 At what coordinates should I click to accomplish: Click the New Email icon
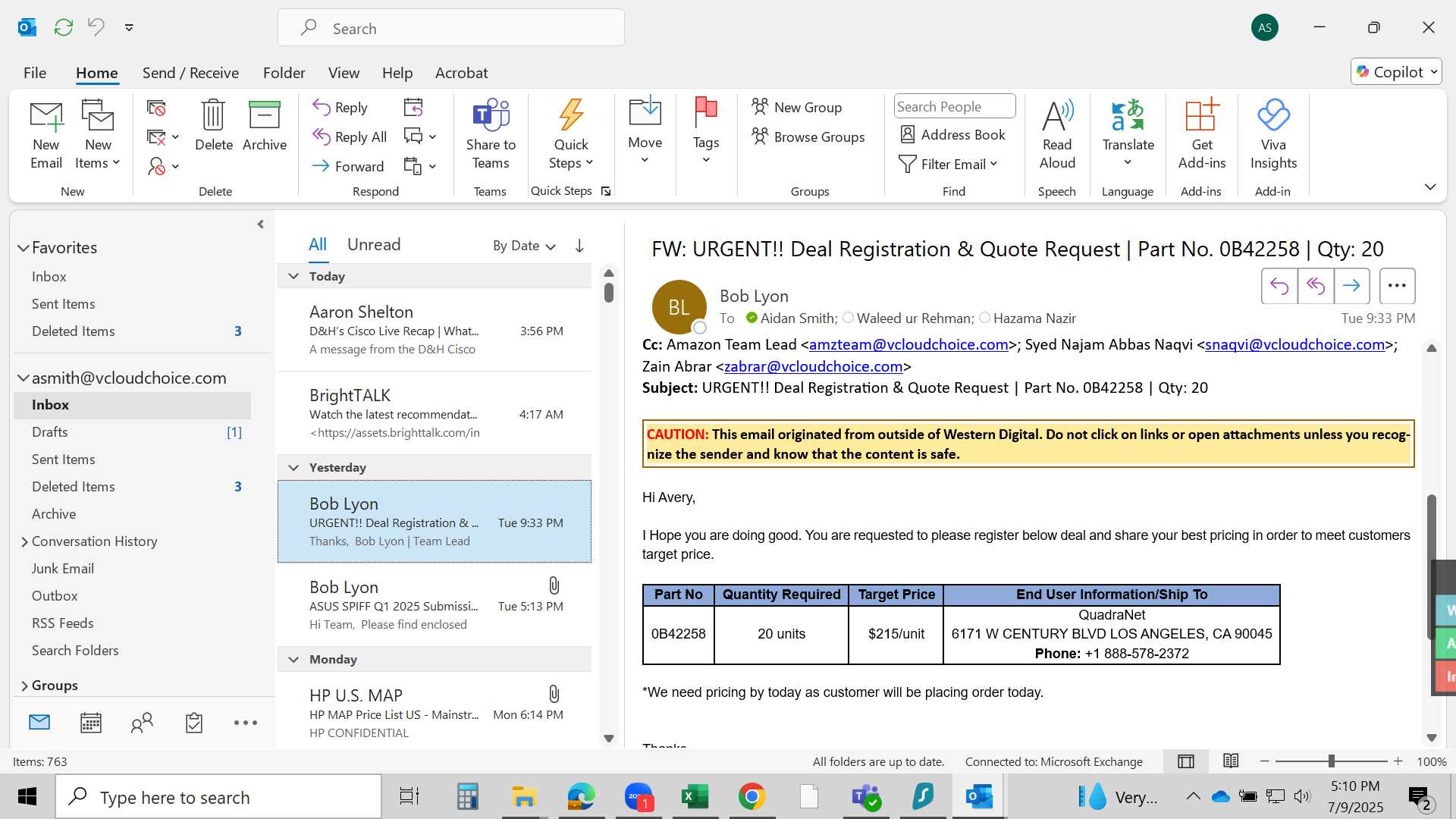[x=46, y=135]
